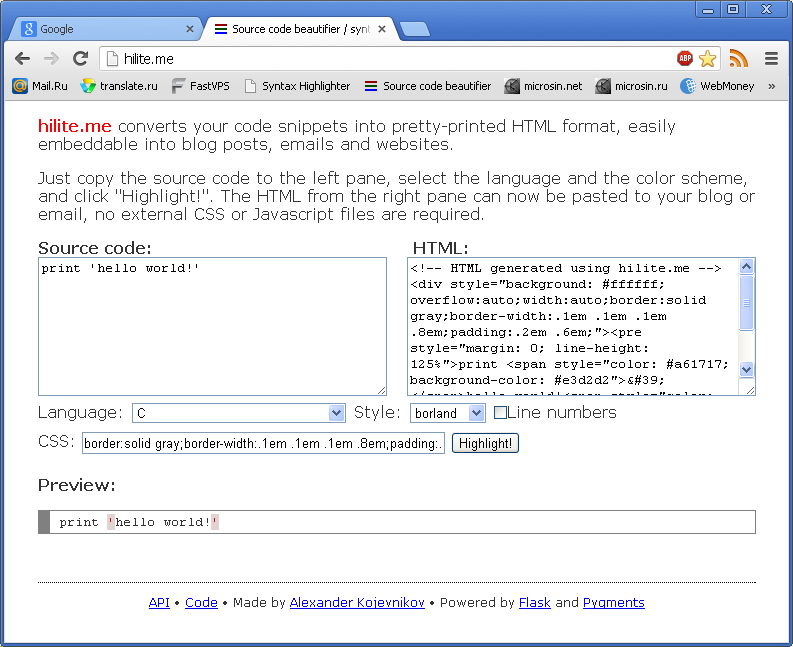Screen dimensions: 793x647
Task: Open the WebMoney bookmark
Action: click(x=717, y=86)
